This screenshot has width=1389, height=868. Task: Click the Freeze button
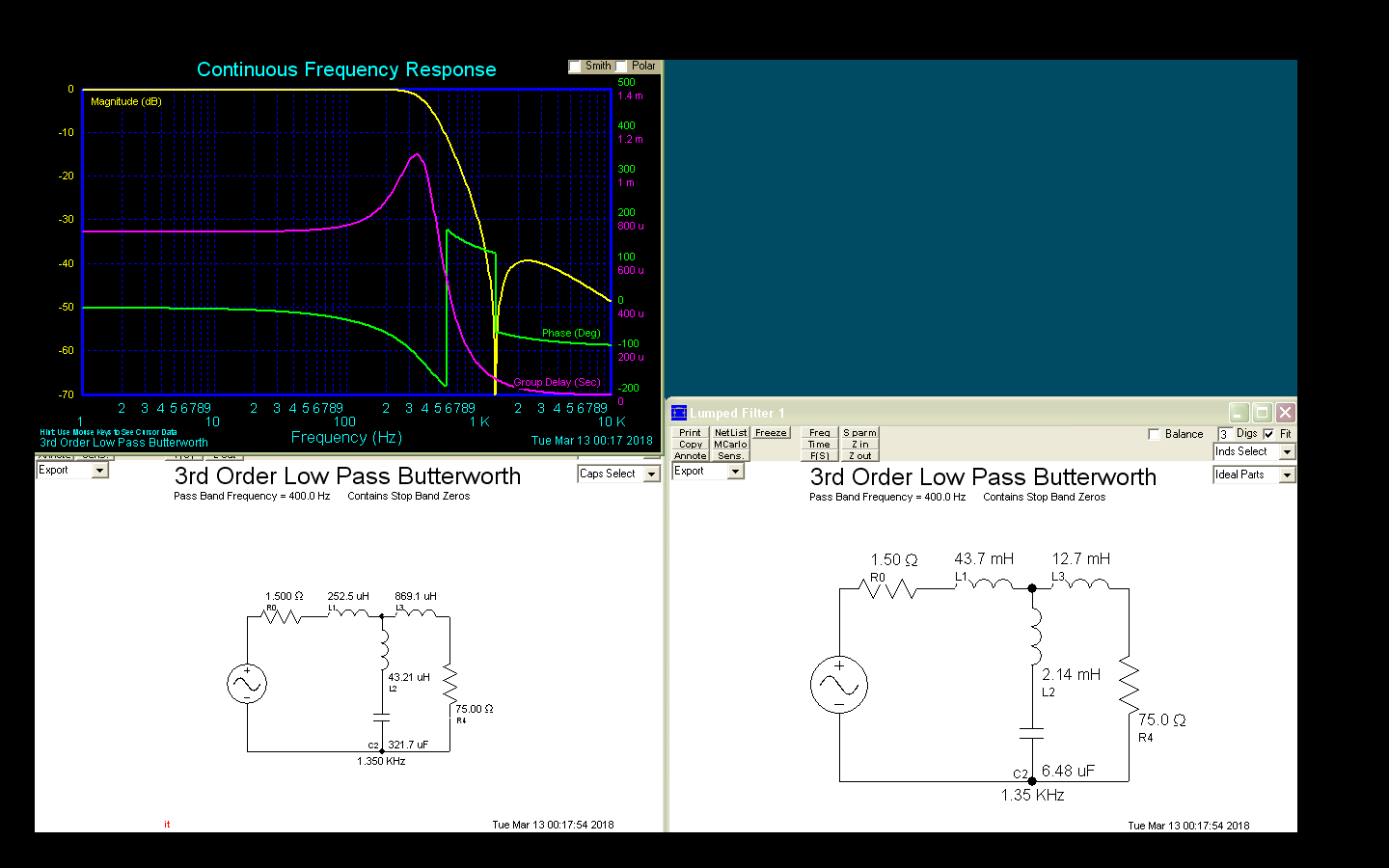(771, 432)
